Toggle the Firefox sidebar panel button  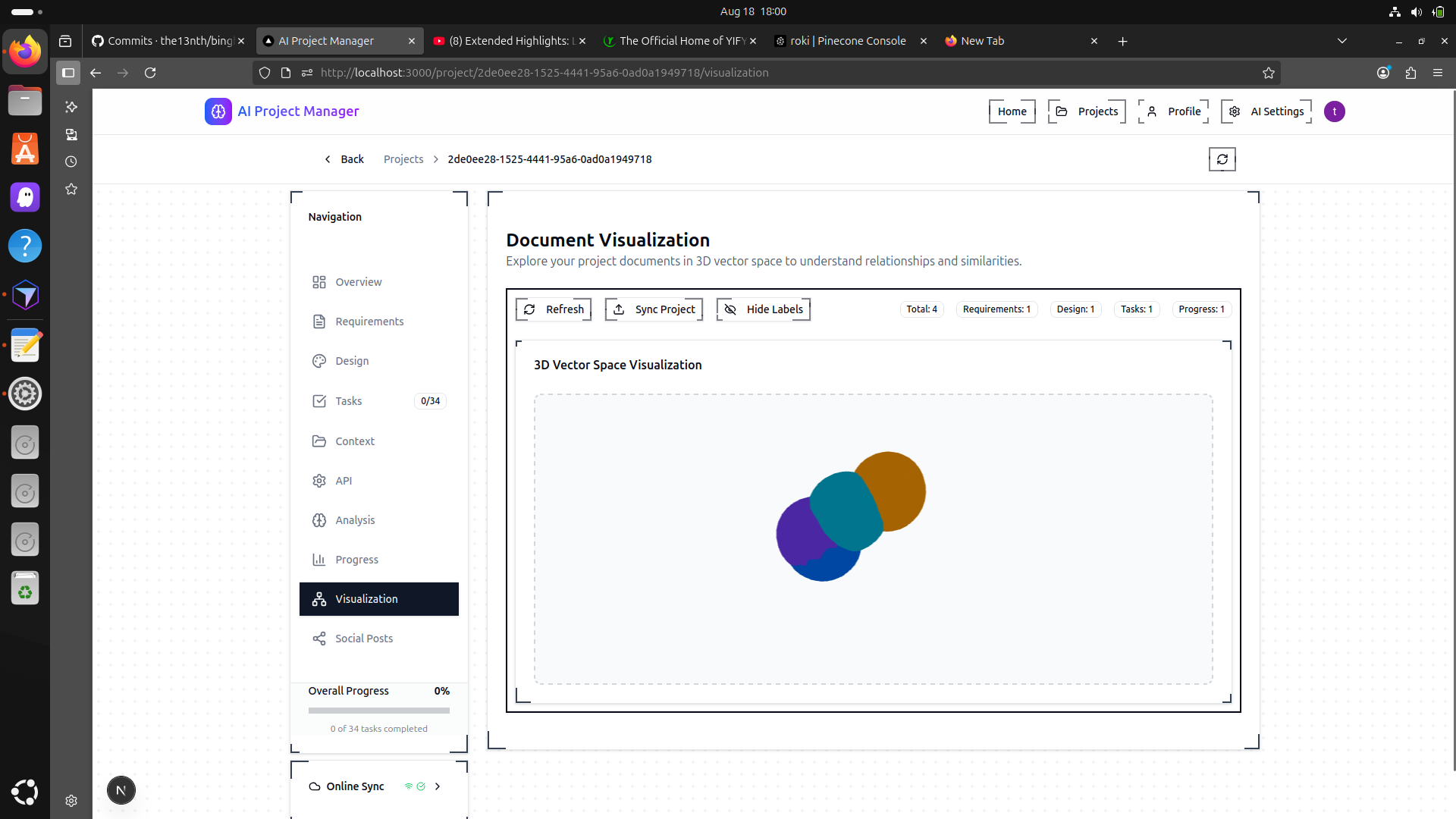[x=68, y=73]
